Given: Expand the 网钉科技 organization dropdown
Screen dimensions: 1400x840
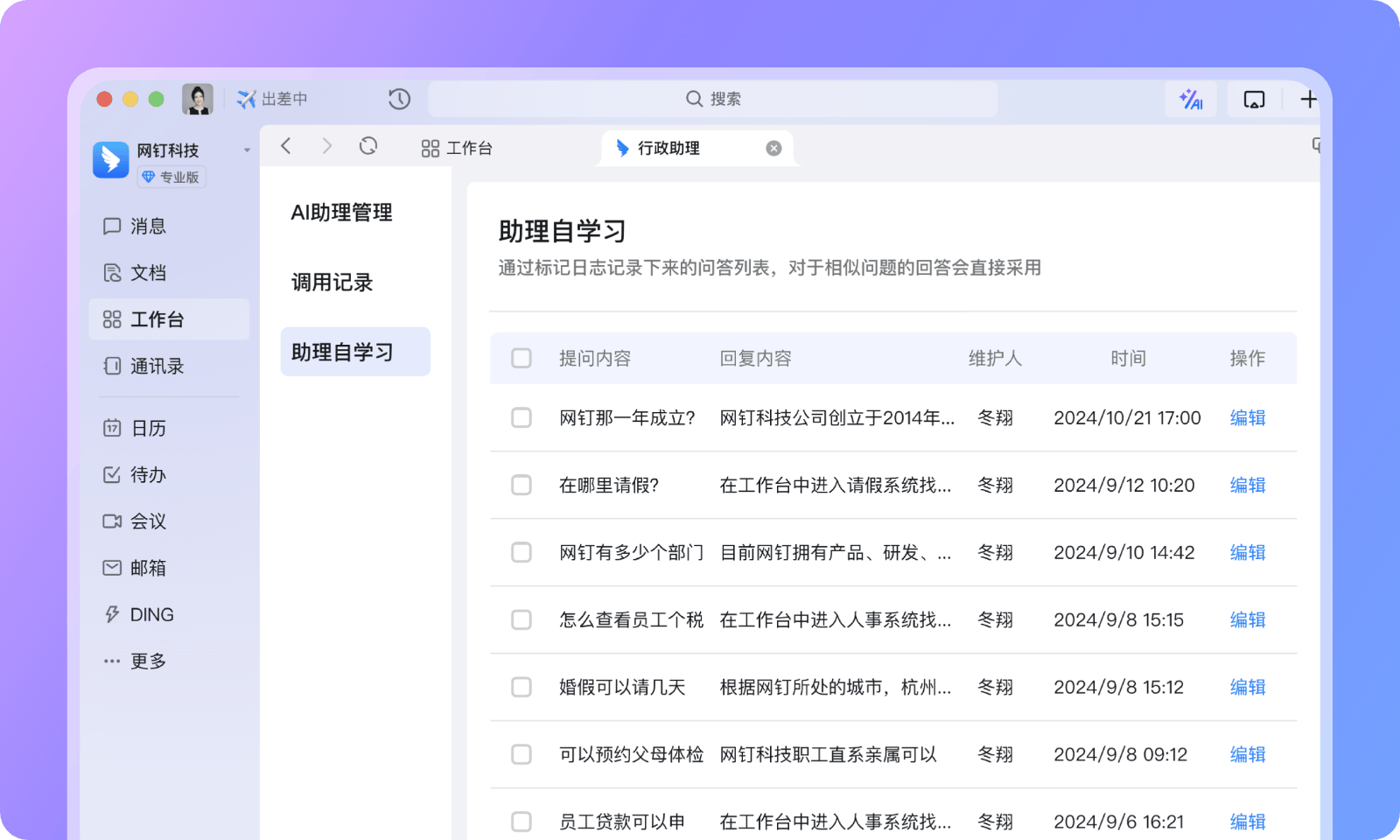Looking at the screenshot, I should 247,150.
